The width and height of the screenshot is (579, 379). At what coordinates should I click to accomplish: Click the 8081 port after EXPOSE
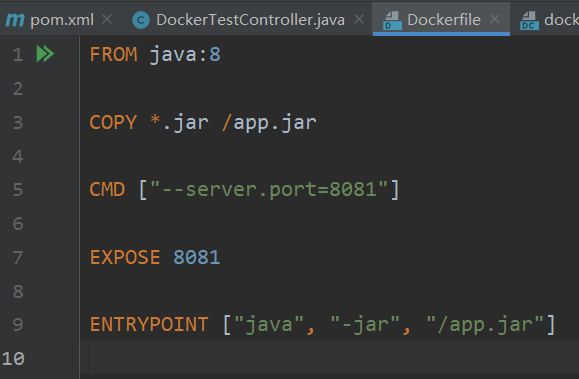(197, 257)
